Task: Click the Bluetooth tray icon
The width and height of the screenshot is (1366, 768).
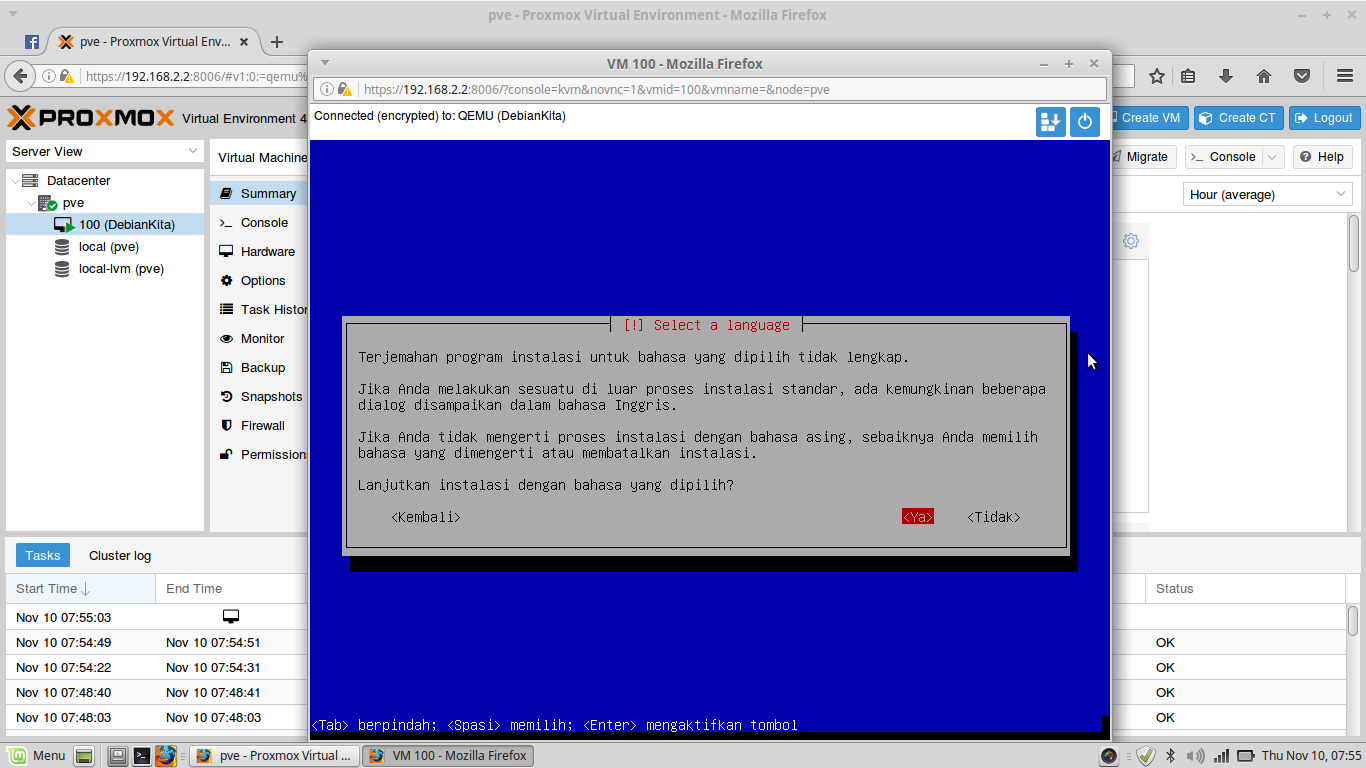Action: (1171, 756)
